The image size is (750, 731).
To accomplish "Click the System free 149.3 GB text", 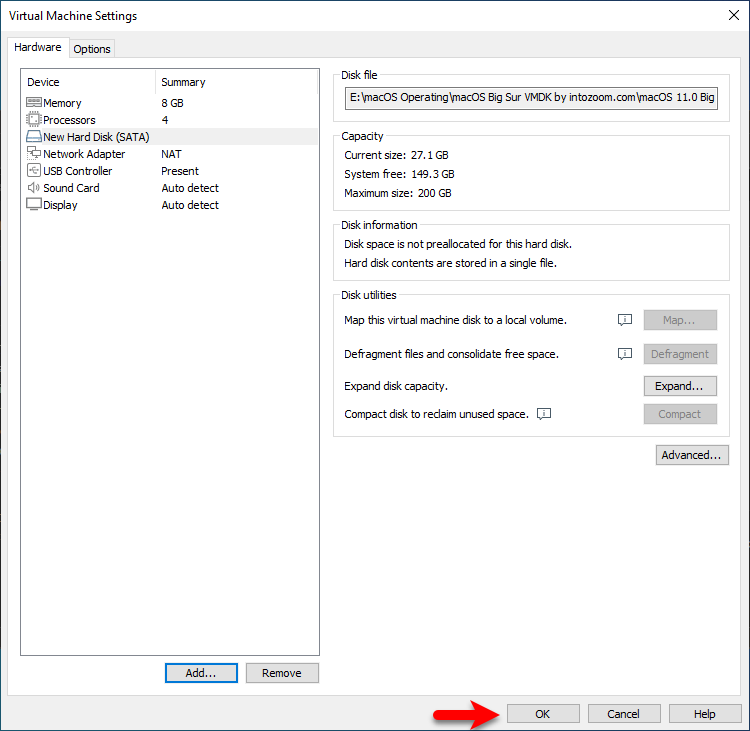I will click(x=399, y=174).
